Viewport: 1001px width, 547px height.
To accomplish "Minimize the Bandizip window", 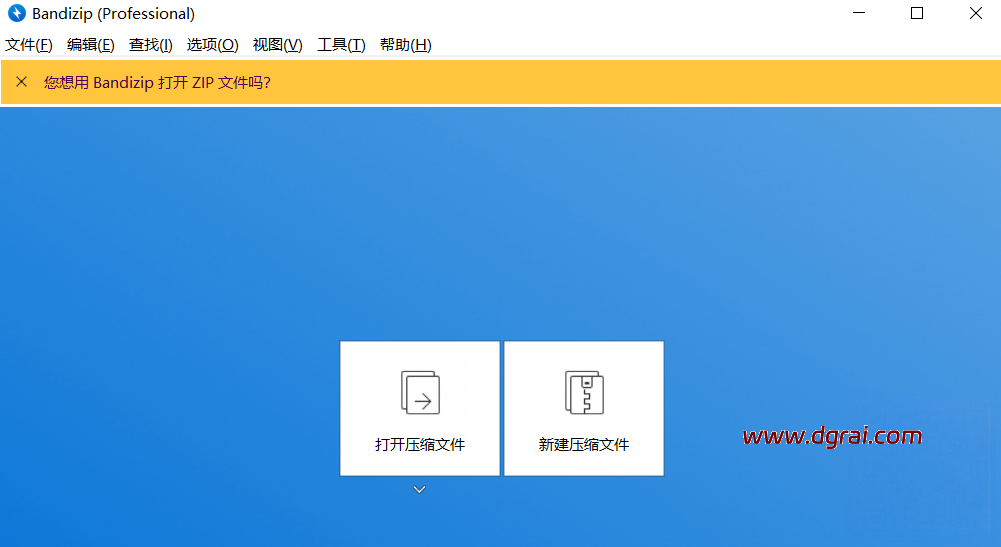I will click(859, 13).
